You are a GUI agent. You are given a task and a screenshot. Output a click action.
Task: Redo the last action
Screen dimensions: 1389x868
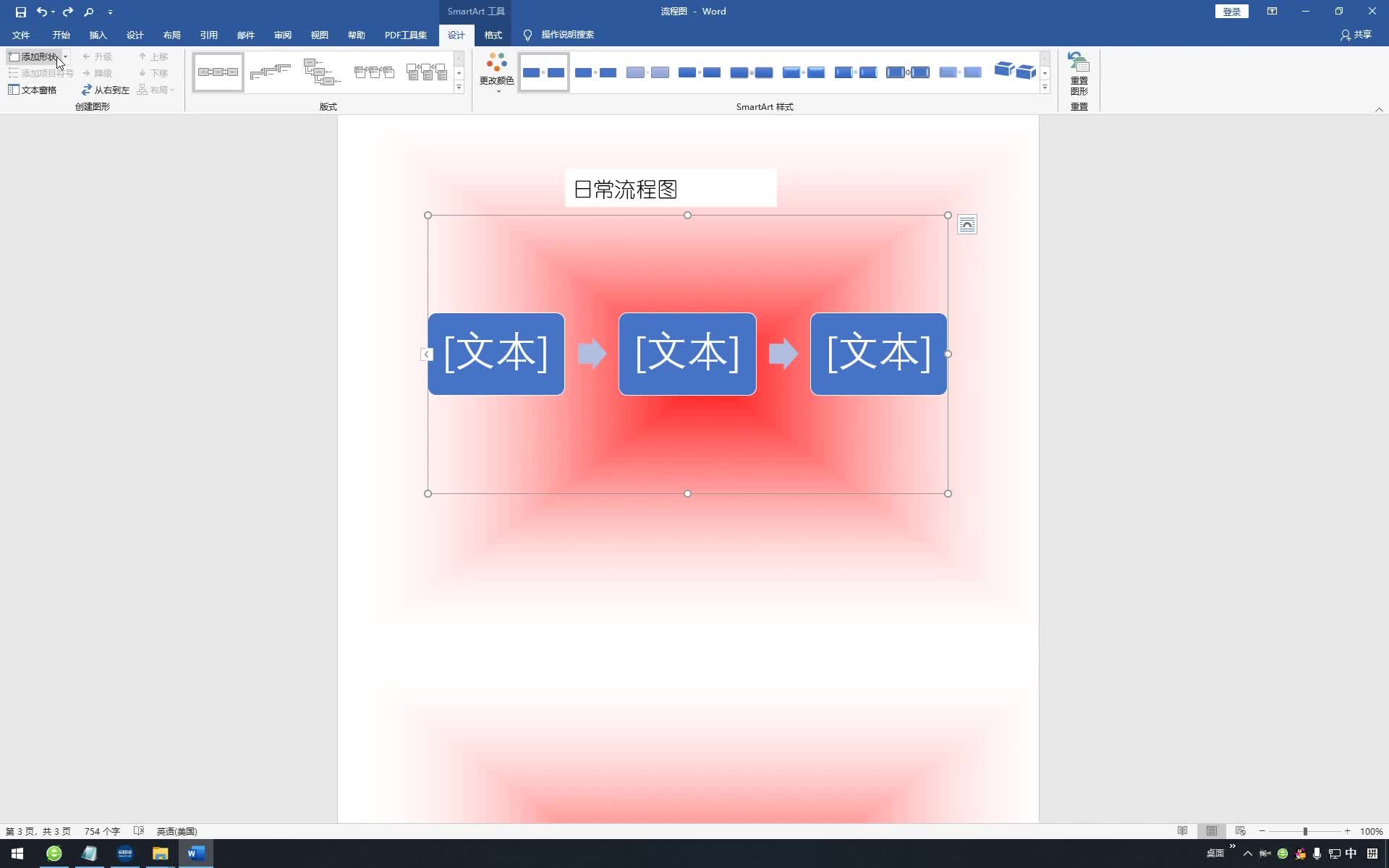pos(68,12)
